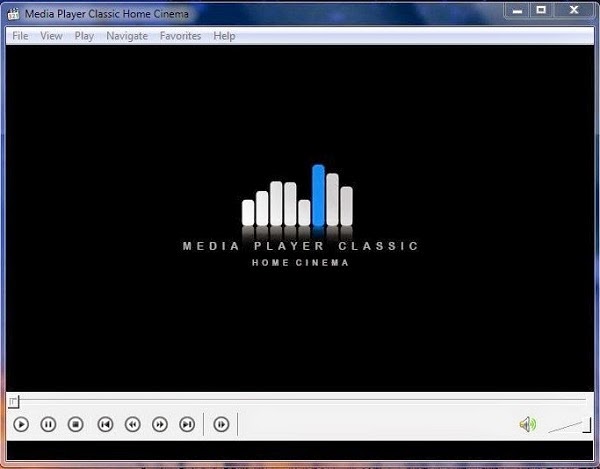Skip ahead with the Next track button
Screen dimensions: 600x469
pos(187,424)
